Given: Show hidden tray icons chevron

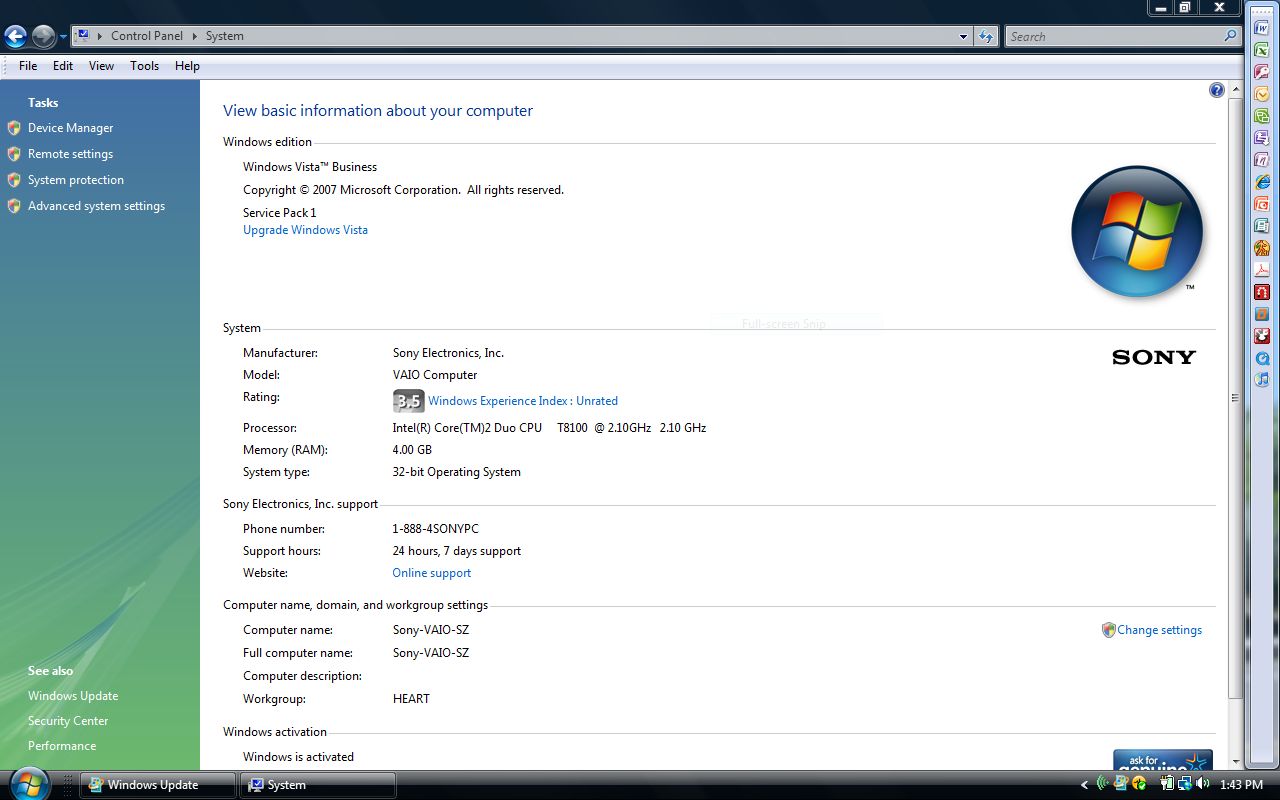Looking at the screenshot, I should tap(1084, 784).
